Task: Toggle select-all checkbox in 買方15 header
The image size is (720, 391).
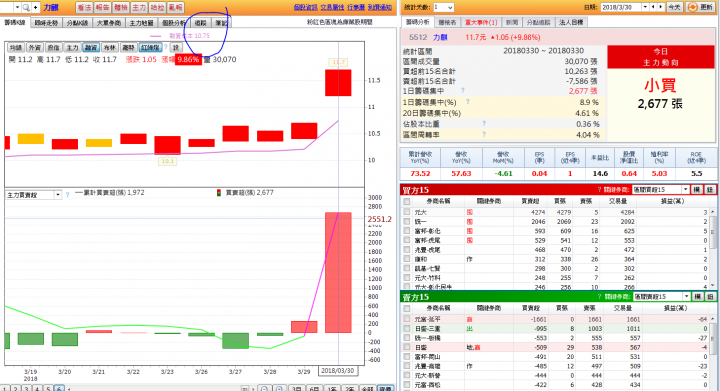Action: tap(406, 201)
